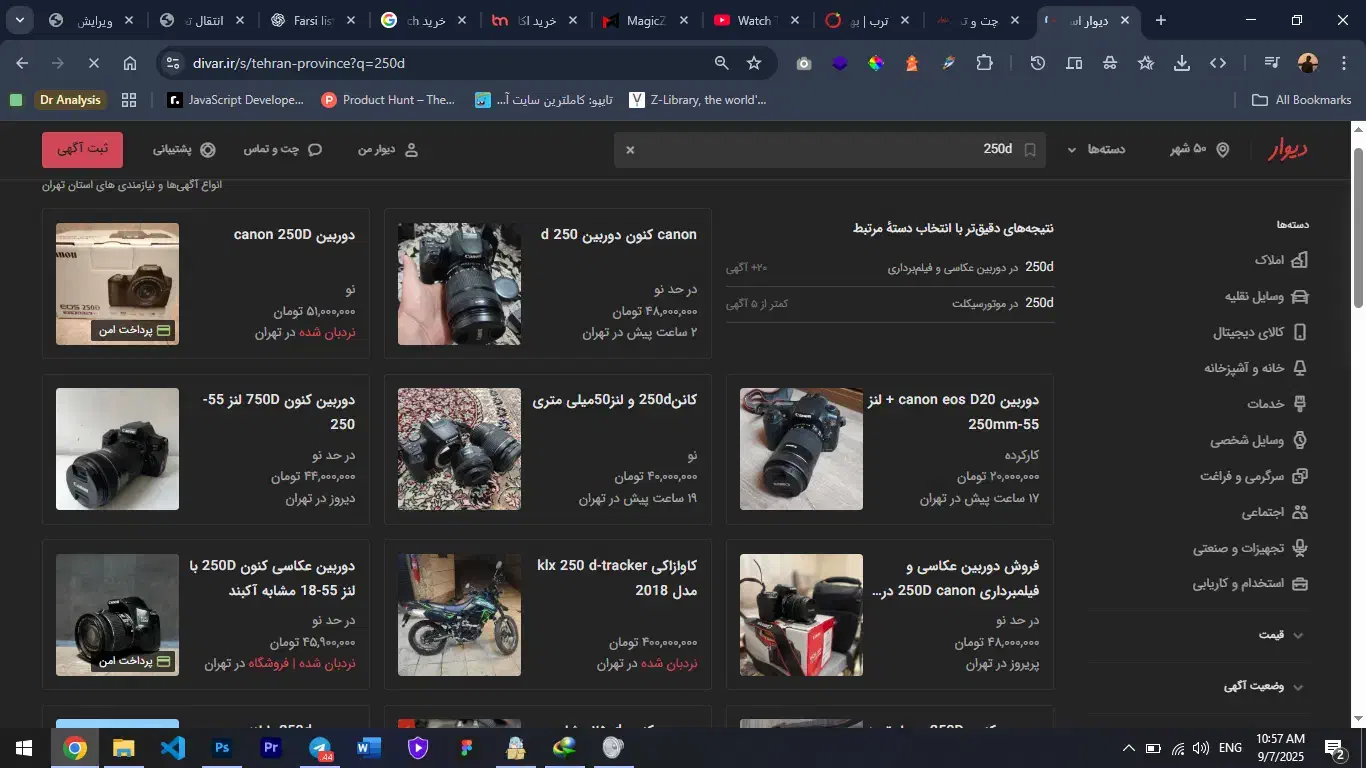This screenshot has width=1366, height=768.
Task: Open چت و تماس in the header
Action: [x=283, y=150]
